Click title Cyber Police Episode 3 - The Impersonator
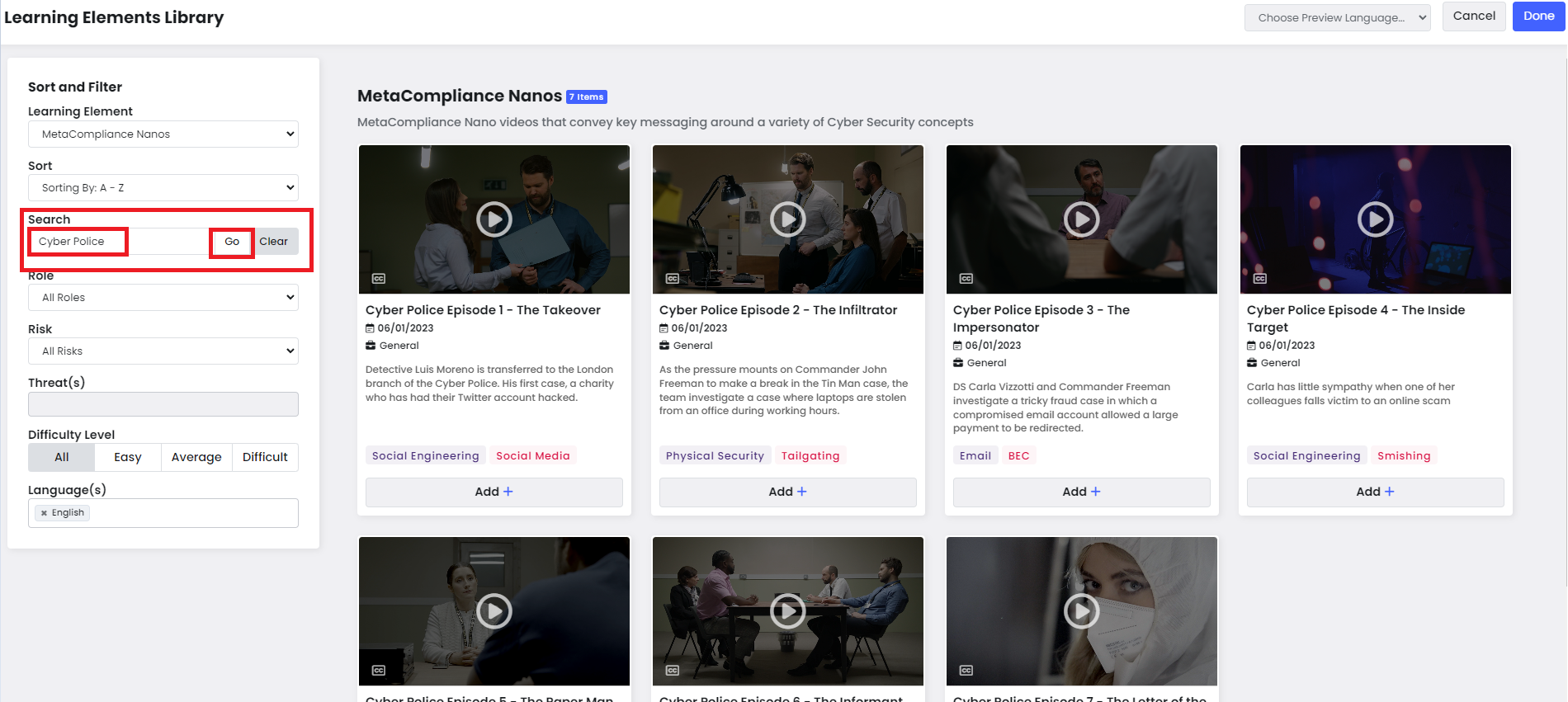 pos(1041,318)
